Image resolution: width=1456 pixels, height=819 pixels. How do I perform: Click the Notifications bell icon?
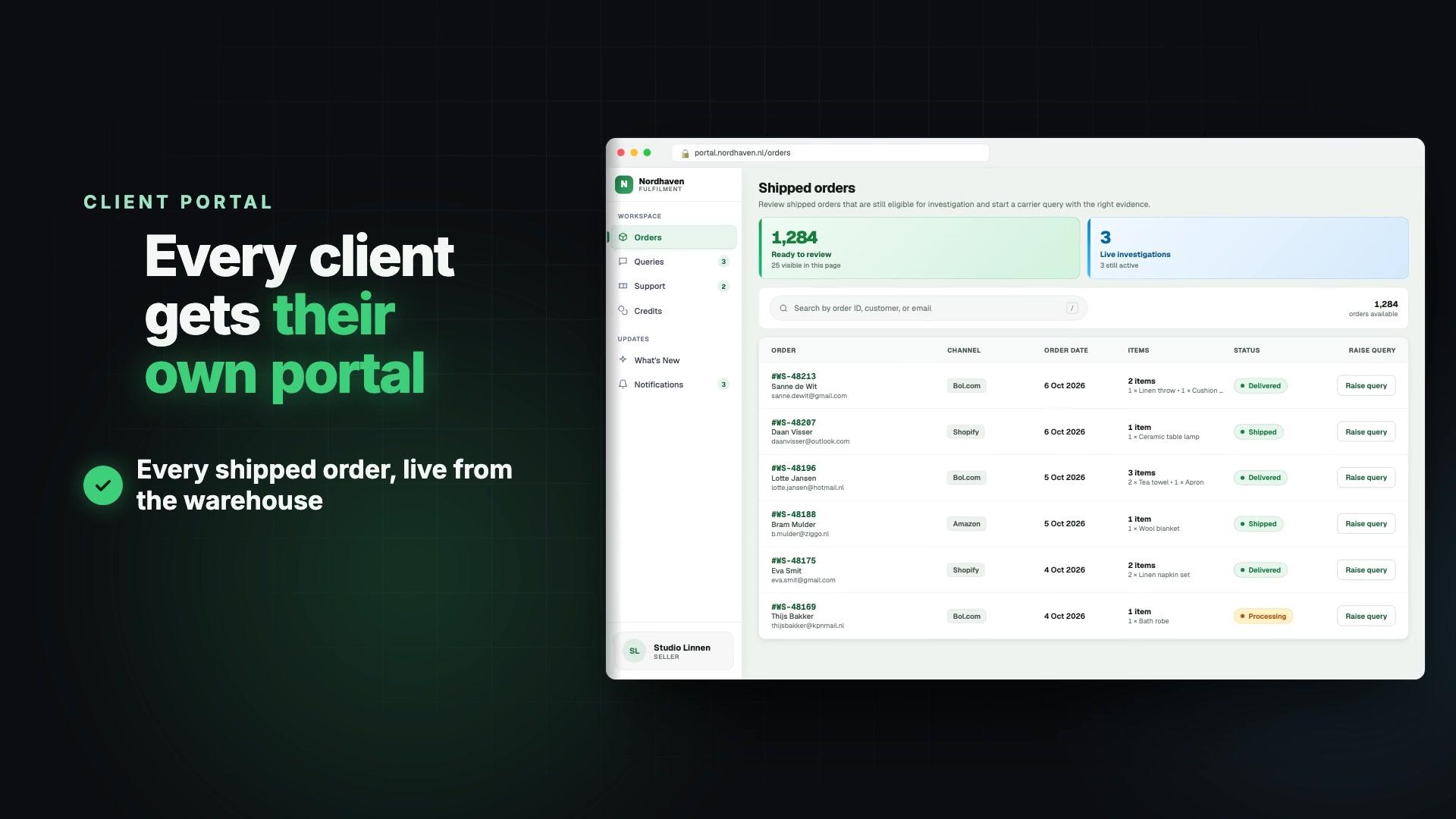623,384
